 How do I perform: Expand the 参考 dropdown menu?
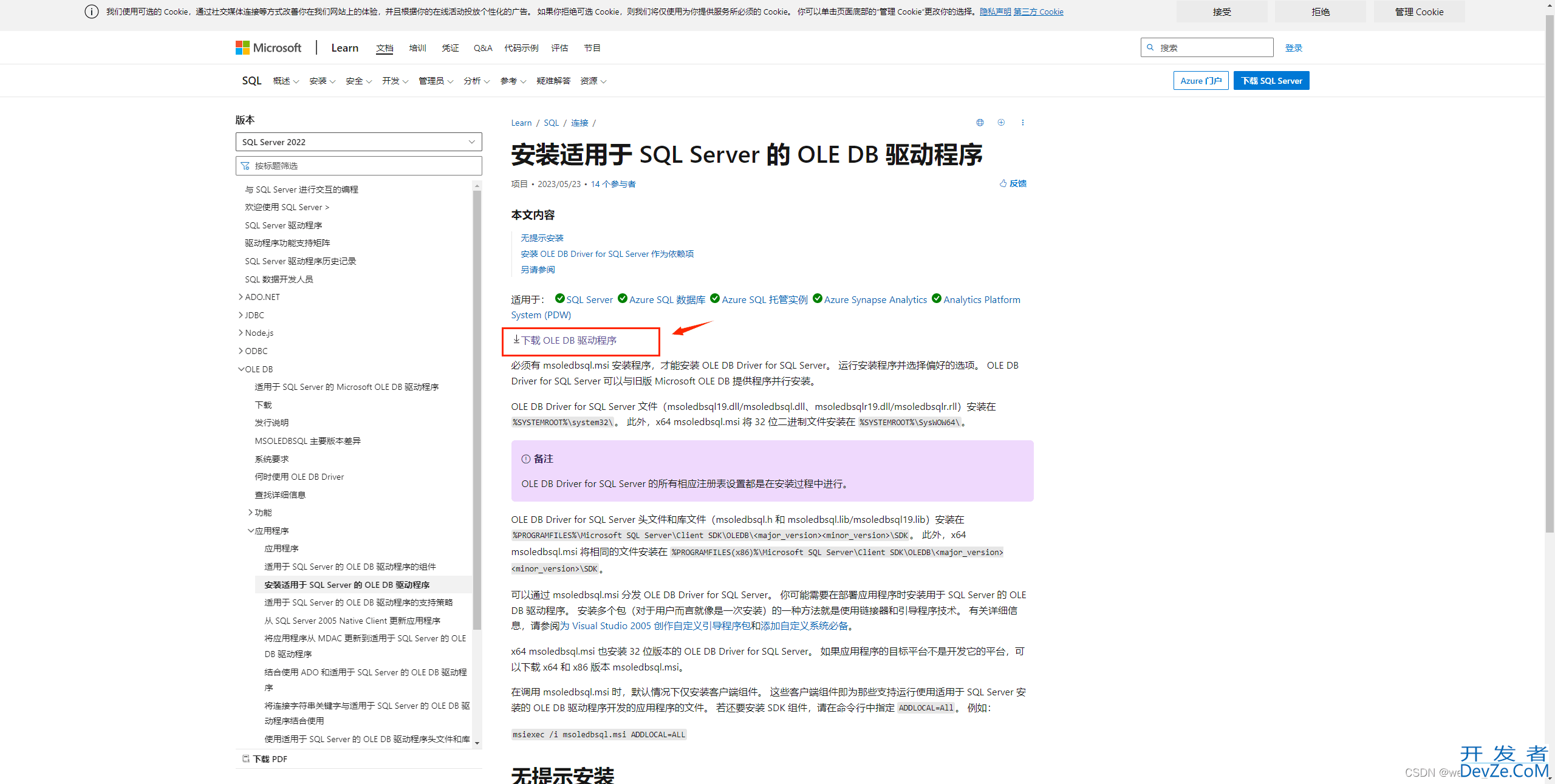pyautogui.click(x=513, y=81)
